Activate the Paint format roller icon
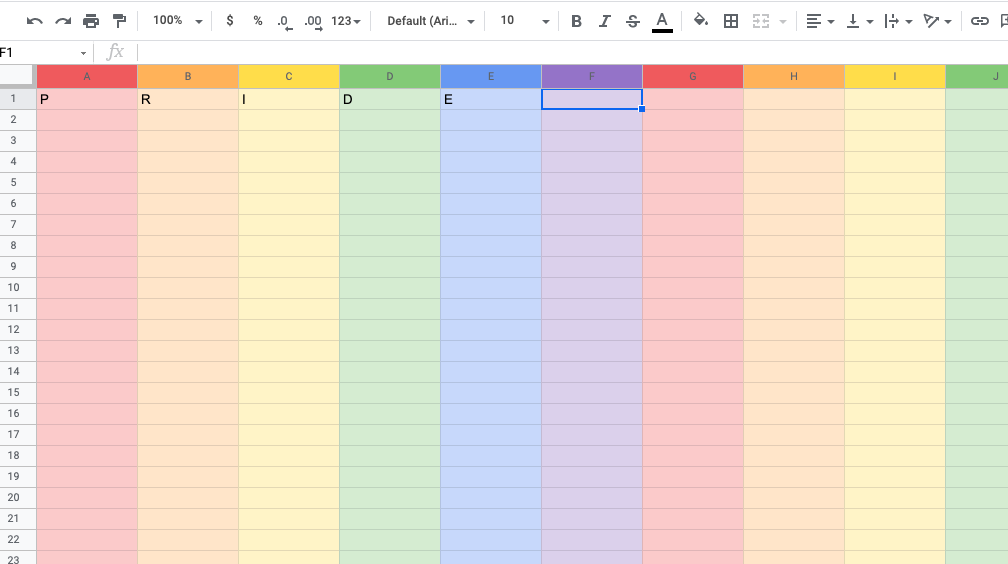 click(119, 21)
